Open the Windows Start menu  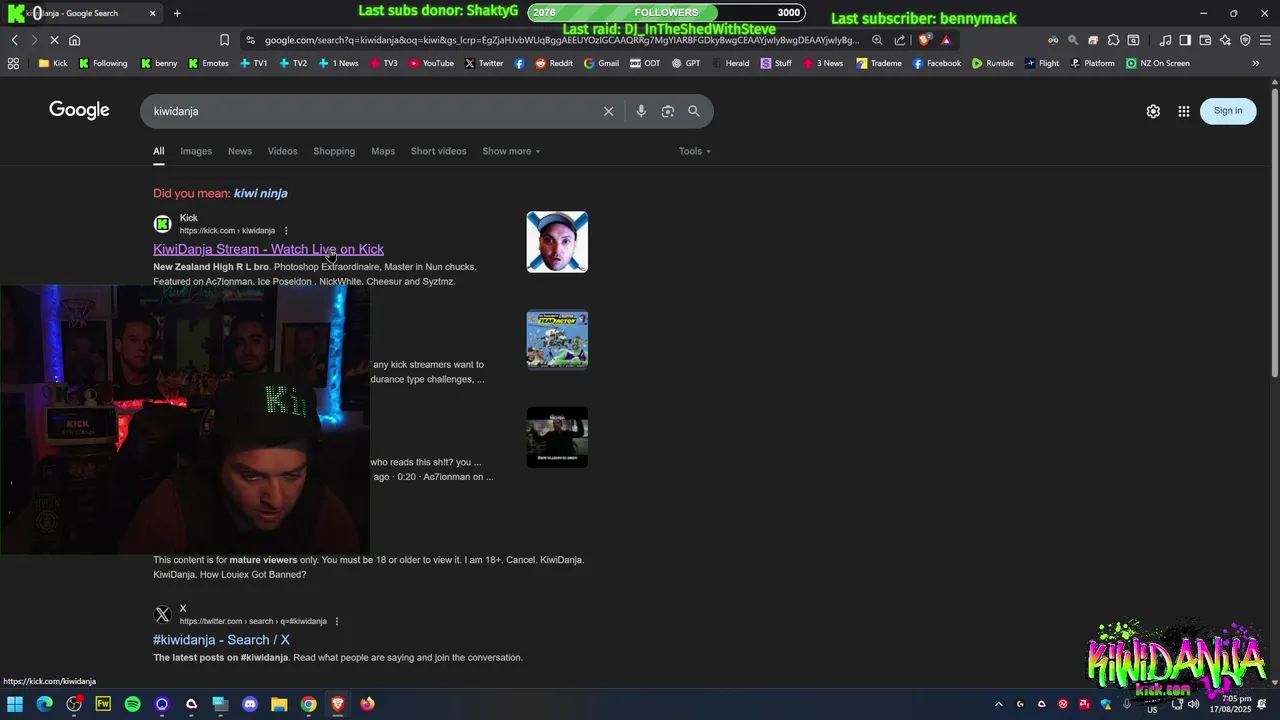click(x=15, y=704)
